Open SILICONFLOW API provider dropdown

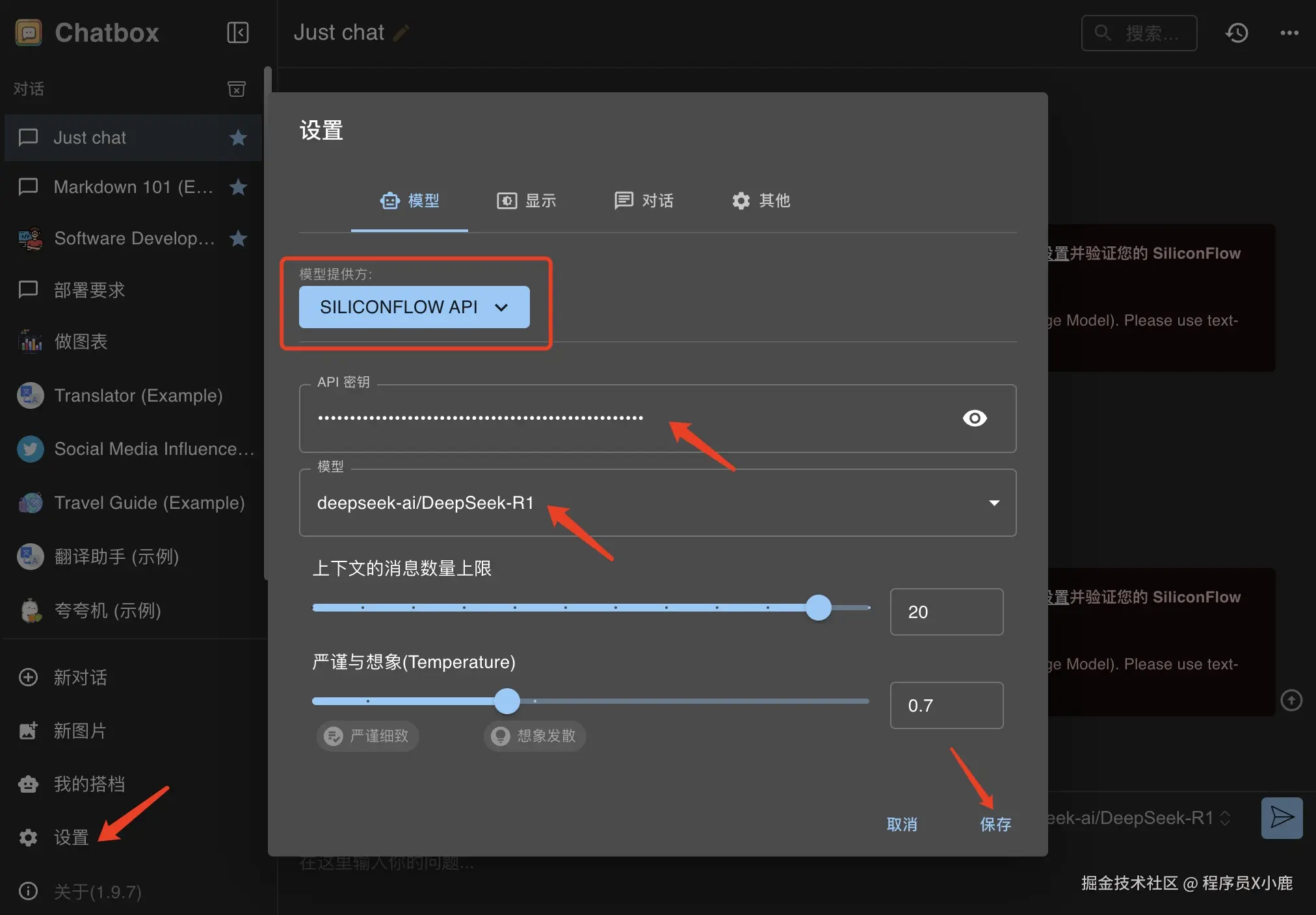click(x=414, y=307)
